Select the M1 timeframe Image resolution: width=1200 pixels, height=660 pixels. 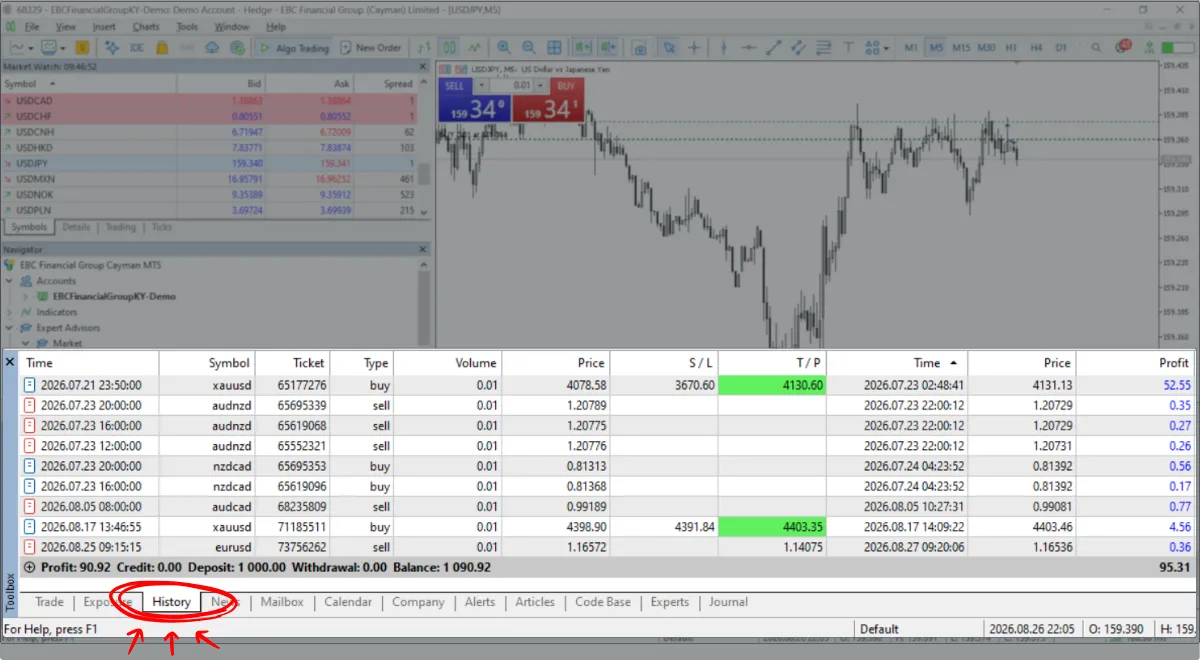tap(911, 47)
